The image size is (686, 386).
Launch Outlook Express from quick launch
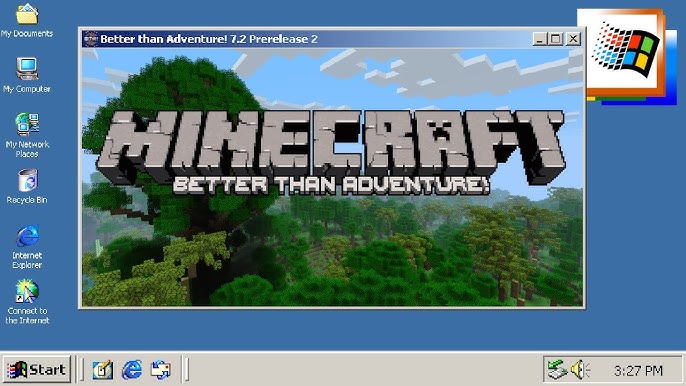pyautogui.click(x=161, y=370)
